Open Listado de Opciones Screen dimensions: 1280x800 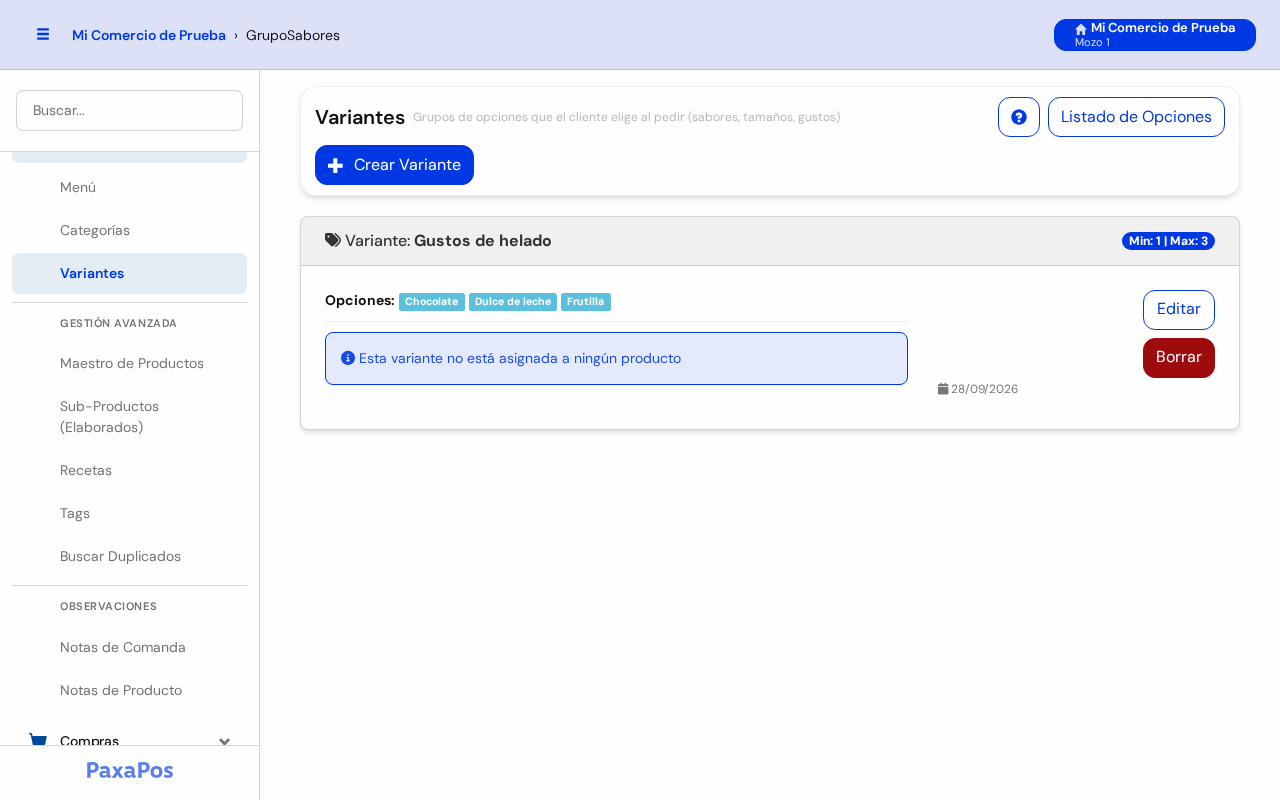click(x=1136, y=117)
